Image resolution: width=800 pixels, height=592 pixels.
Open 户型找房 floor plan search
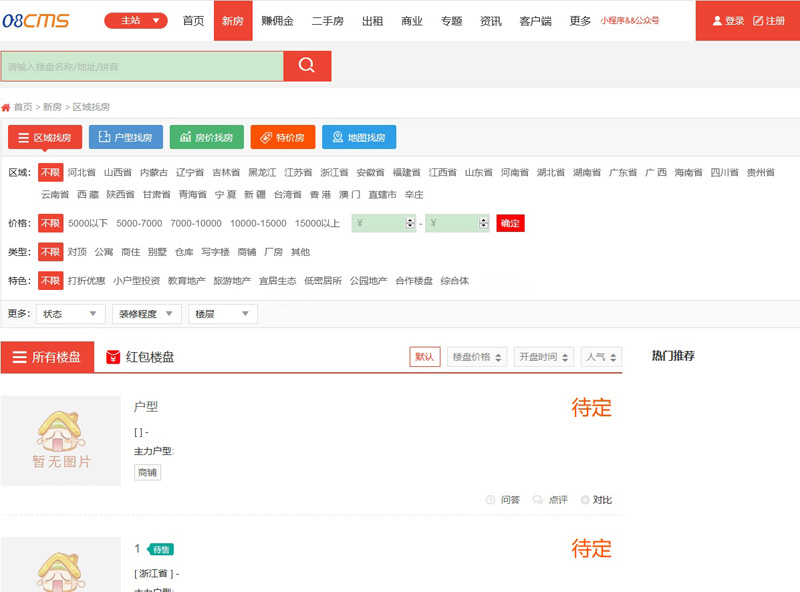tap(126, 137)
